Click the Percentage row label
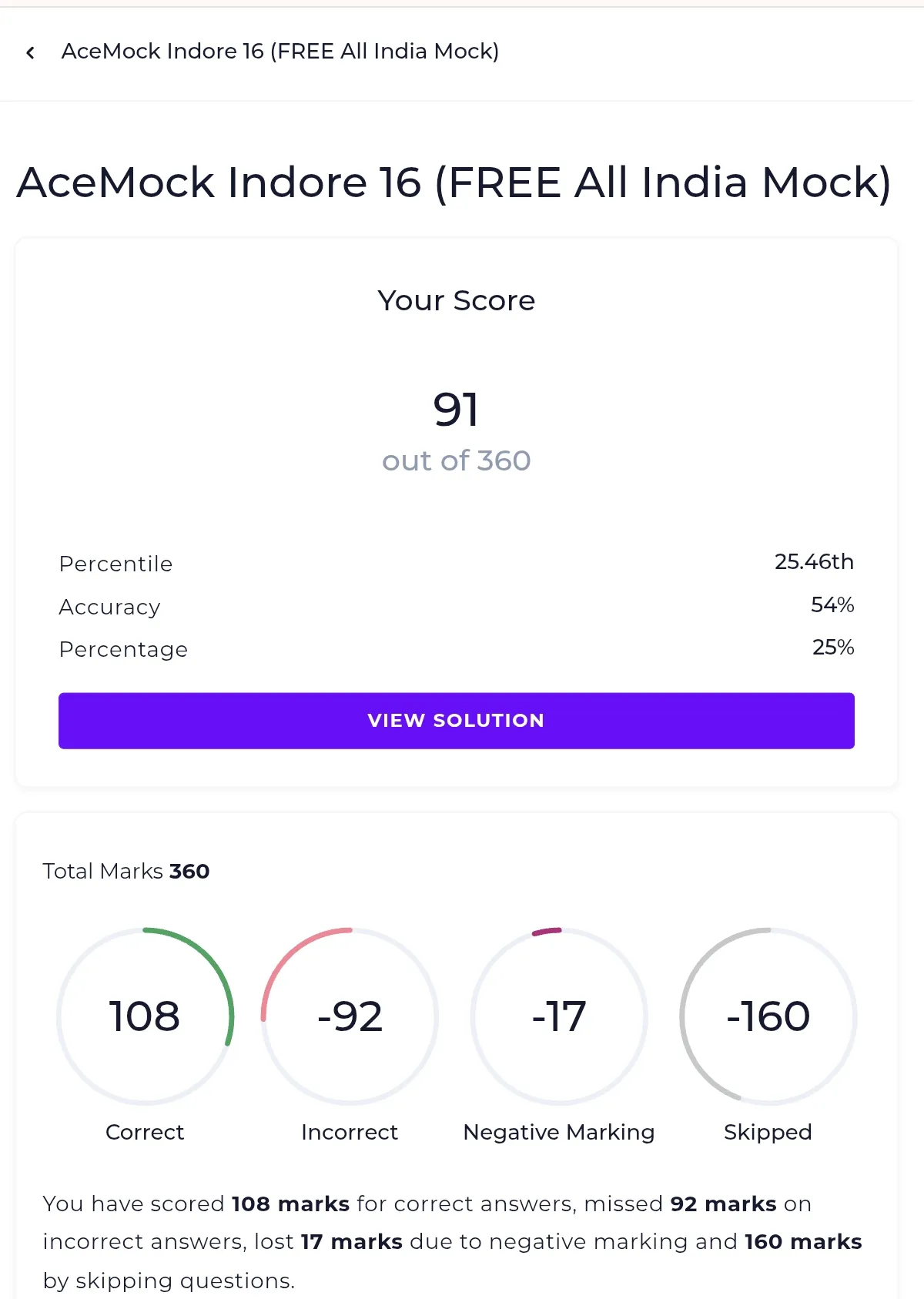Screen dimensions: 924x1299 click(x=123, y=649)
